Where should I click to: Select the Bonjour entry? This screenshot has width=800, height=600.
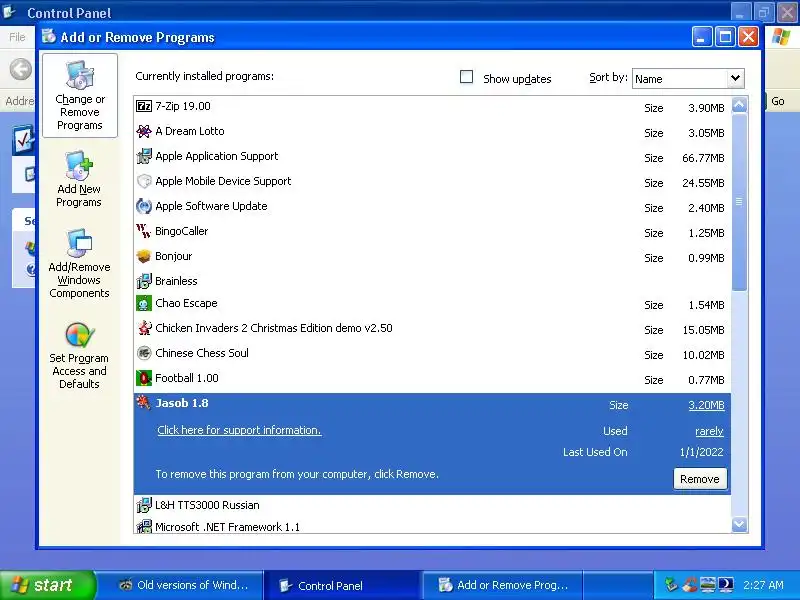pyautogui.click(x=432, y=257)
